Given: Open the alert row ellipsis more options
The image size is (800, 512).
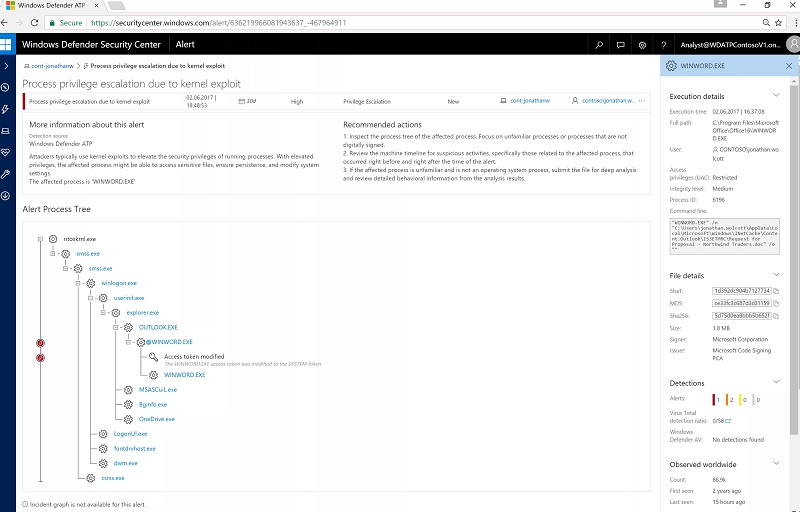Looking at the screenshot, I should (x=642, y=101).
